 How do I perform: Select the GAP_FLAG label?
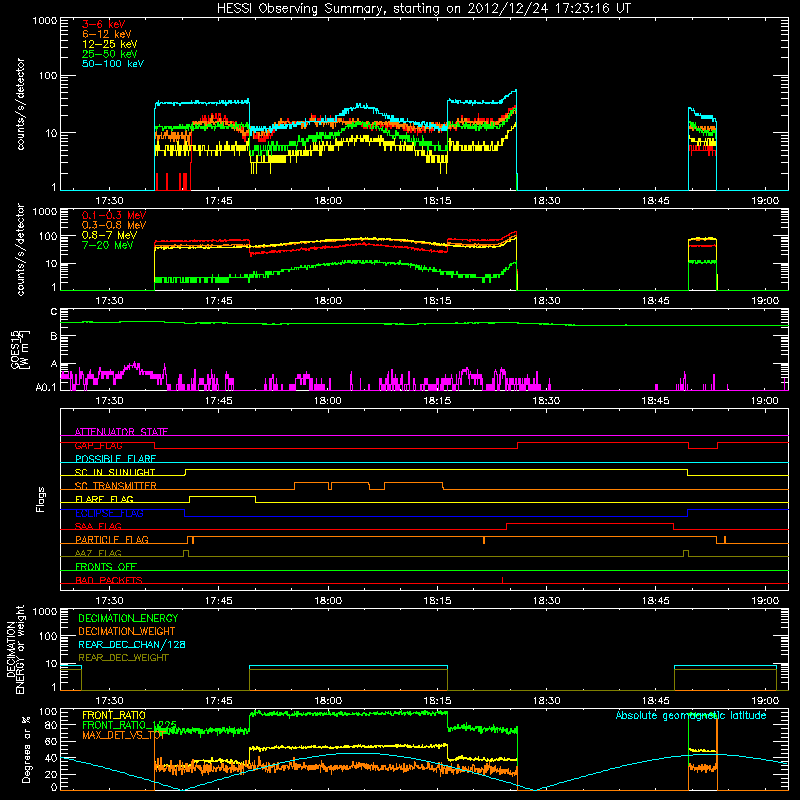coord(98,445)
